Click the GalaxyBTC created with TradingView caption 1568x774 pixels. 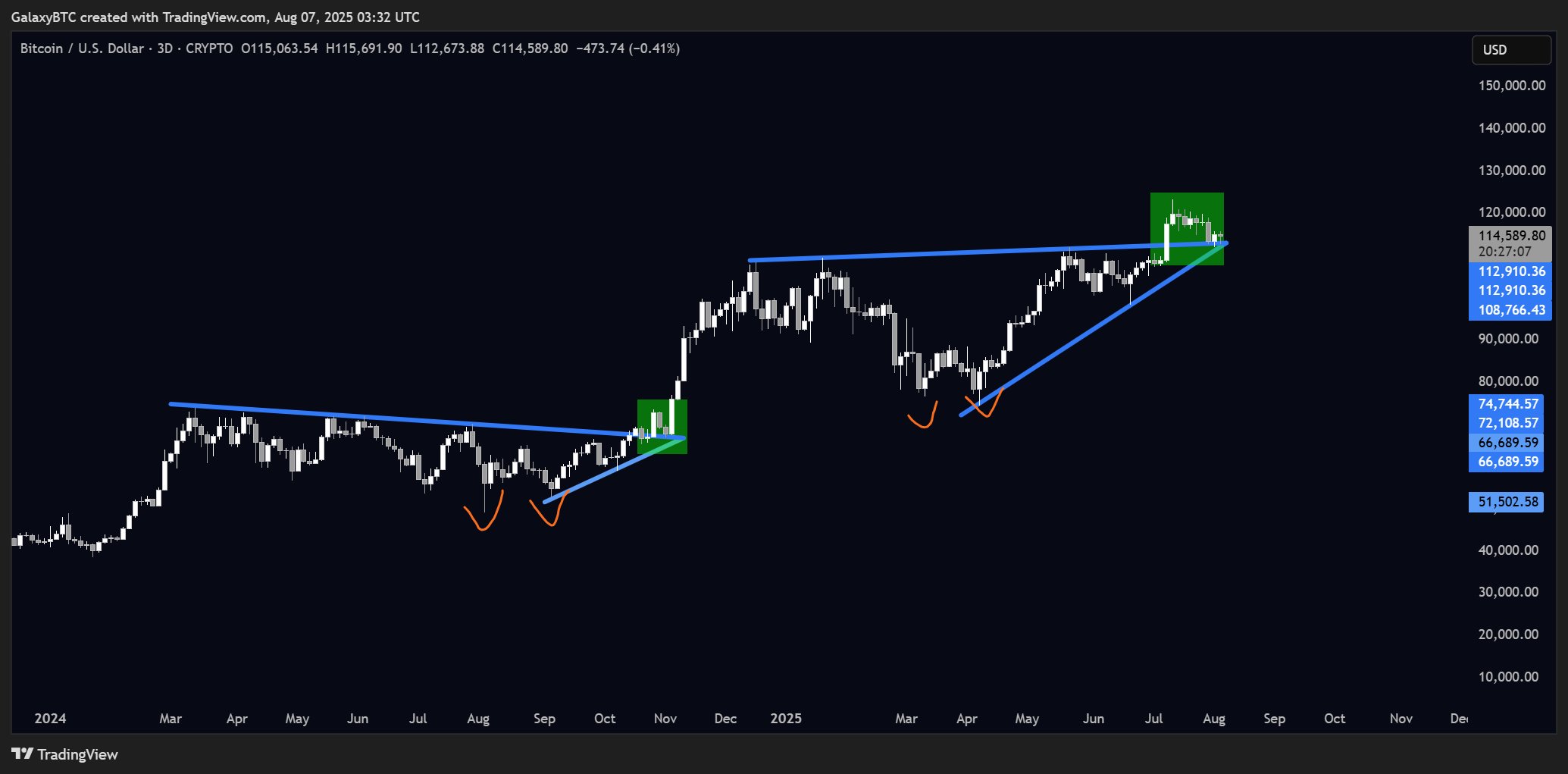point(215,17)
